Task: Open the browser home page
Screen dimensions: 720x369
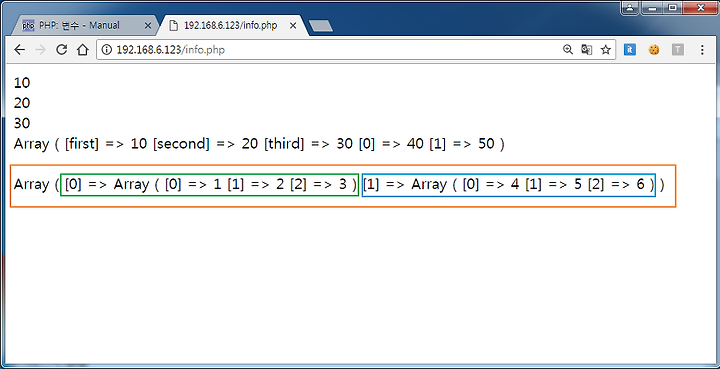Action: pyautogui.click(x=82, y=50)
